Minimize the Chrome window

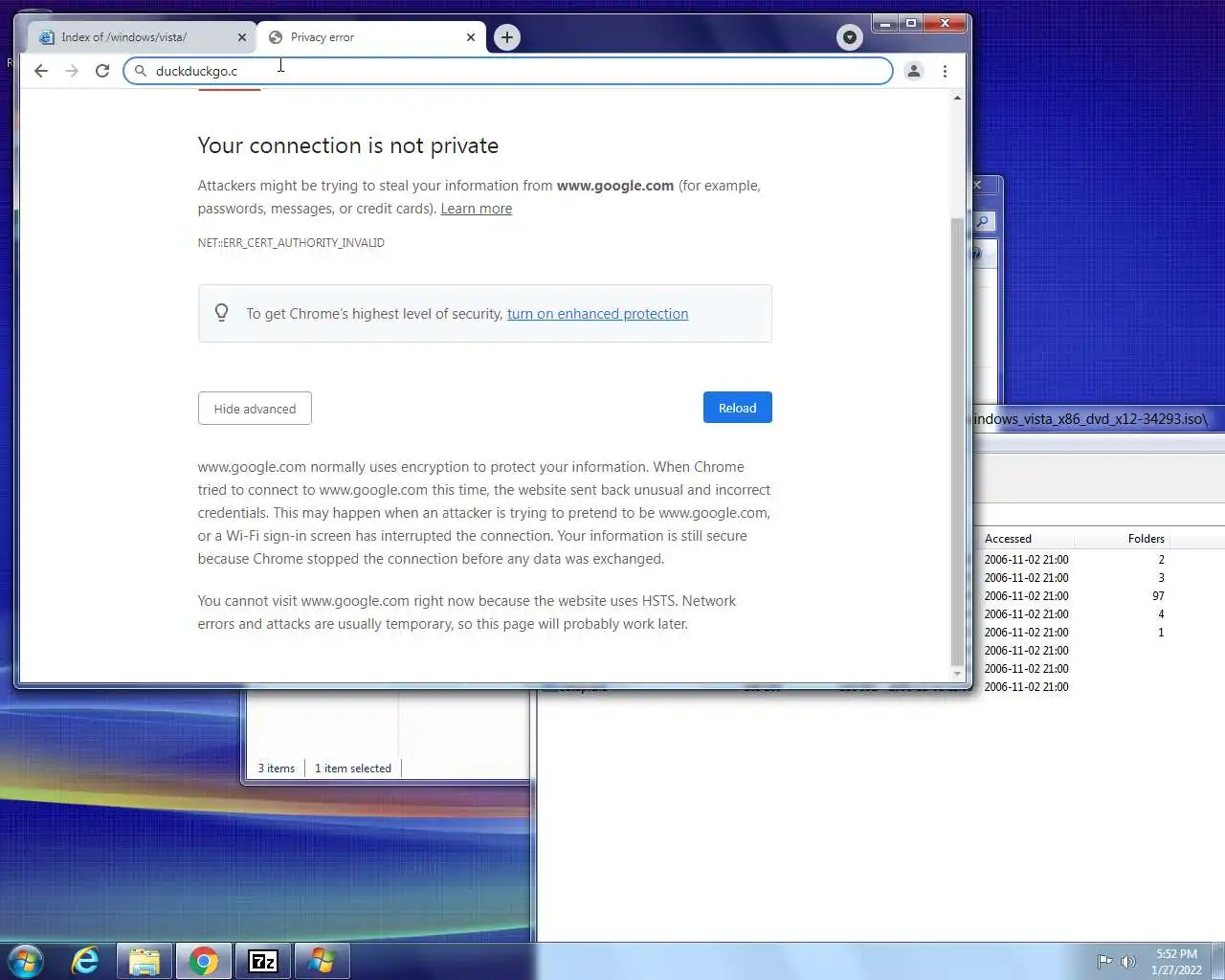[885, 23]
